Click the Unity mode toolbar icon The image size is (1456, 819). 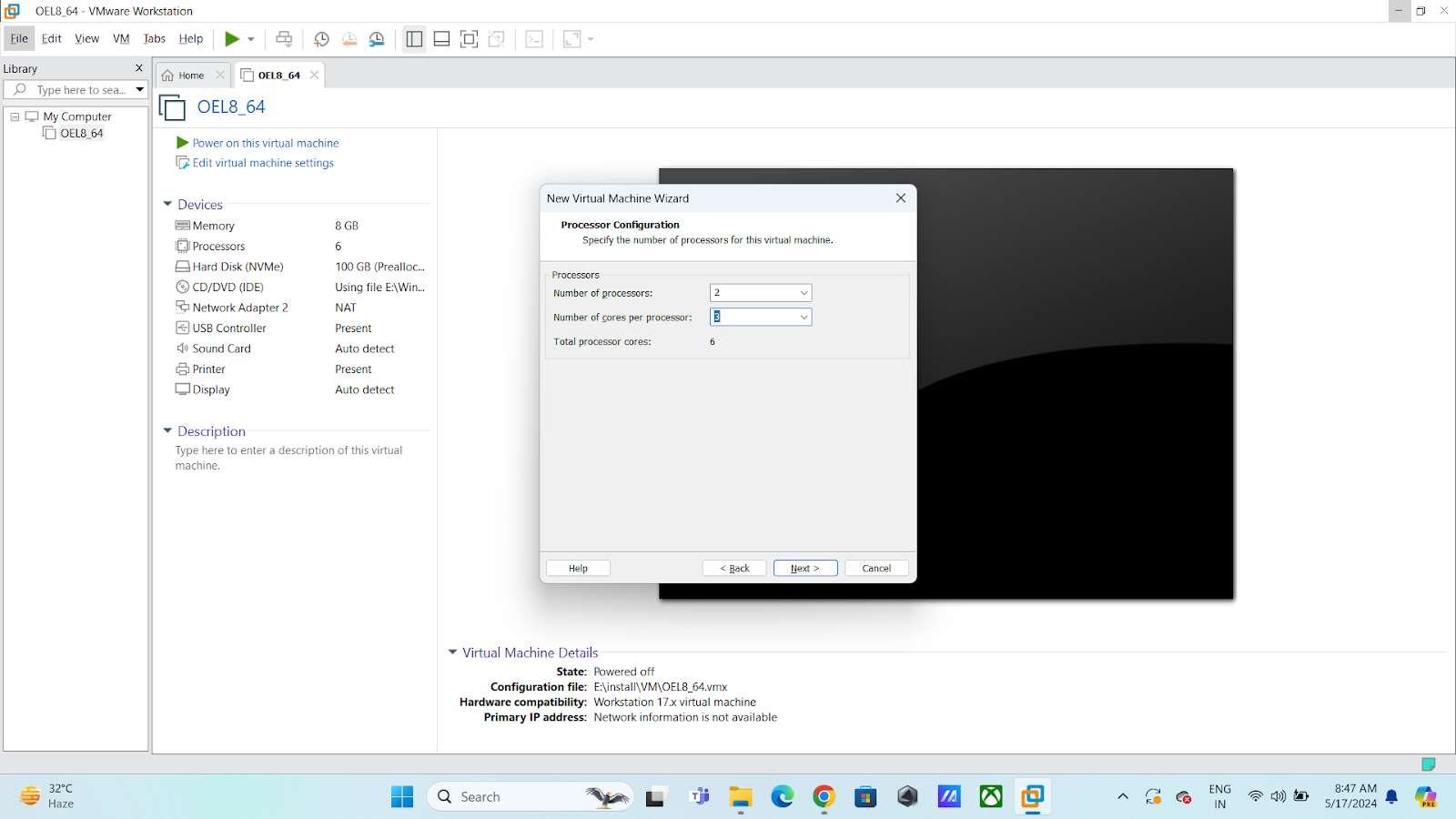pyautogui.click(x=497, y=39)
